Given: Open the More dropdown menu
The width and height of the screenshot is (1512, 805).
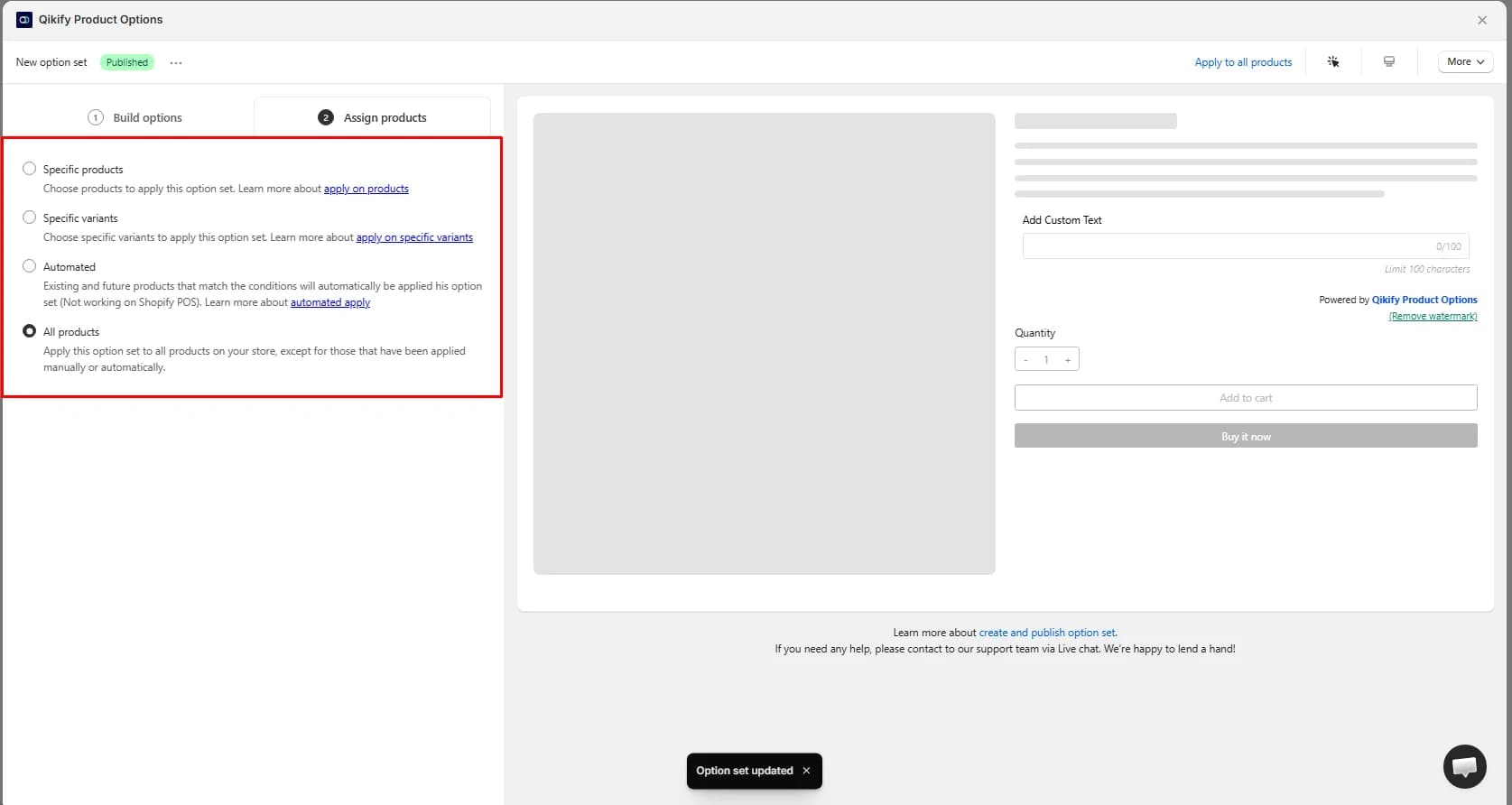Looking at the screenshot, I should 1465,61.
